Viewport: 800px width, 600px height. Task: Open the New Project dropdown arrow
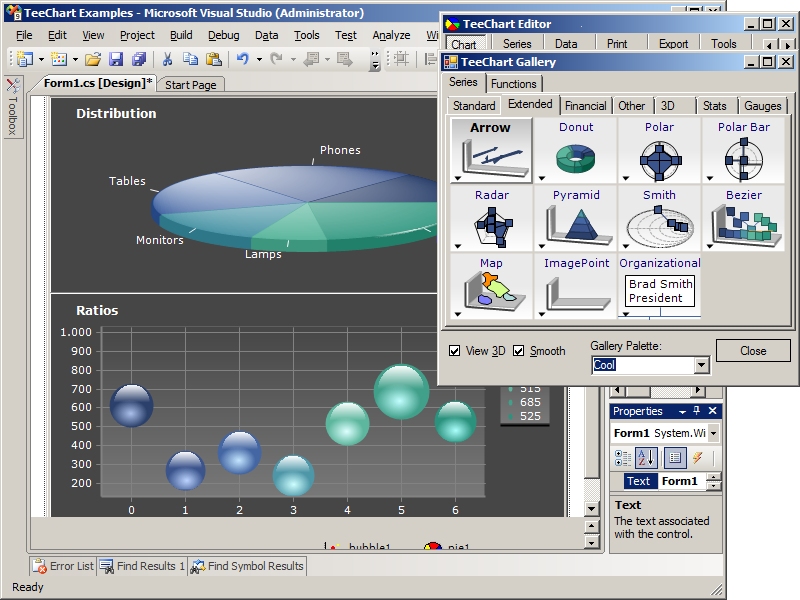(x=41, y=60)
